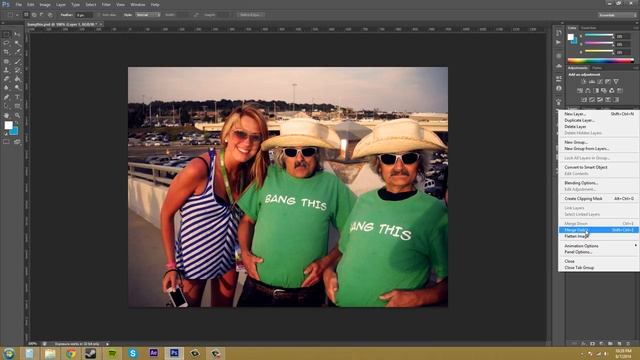Open the Image menu

pyautogui.click(x=45, y=4)
